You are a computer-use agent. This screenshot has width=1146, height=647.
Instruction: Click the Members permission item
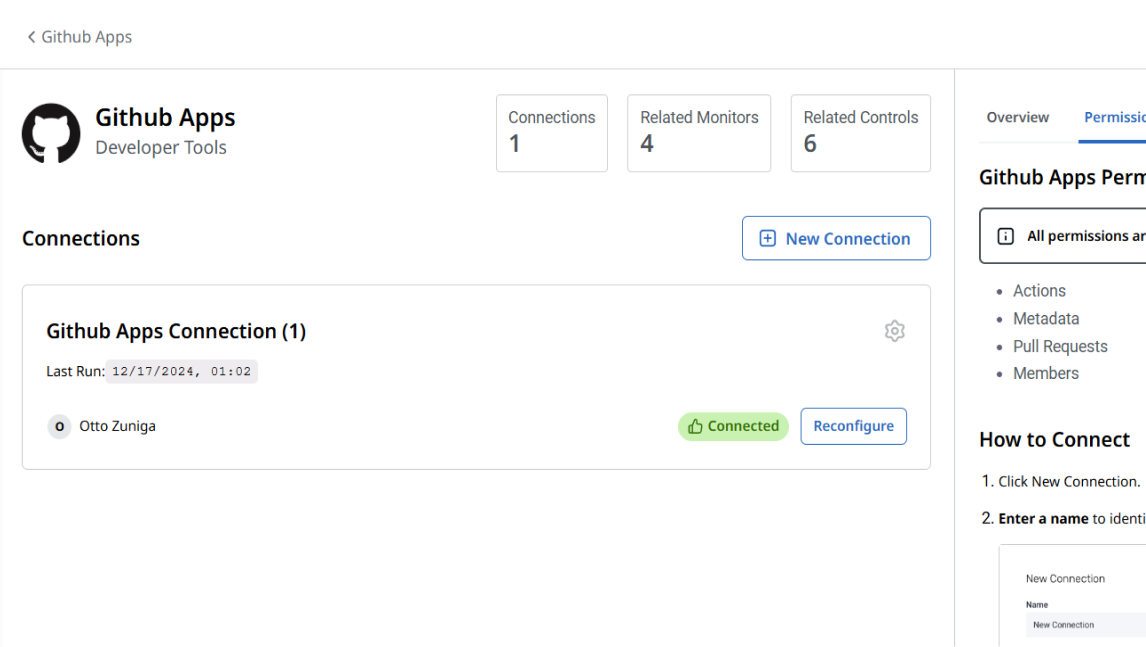[1045, 374]
